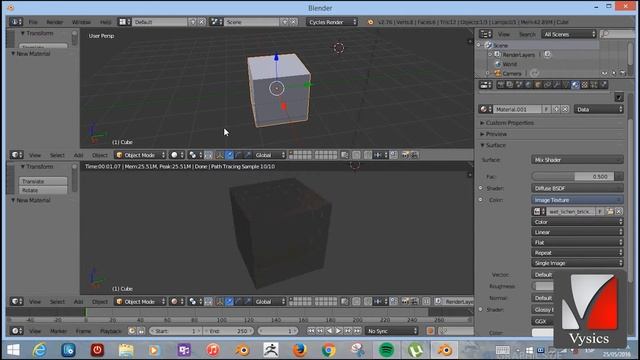640x360 pixels.
Task: Open upper viewport Object Mode dropdown
Action: [x=140, y=155]
